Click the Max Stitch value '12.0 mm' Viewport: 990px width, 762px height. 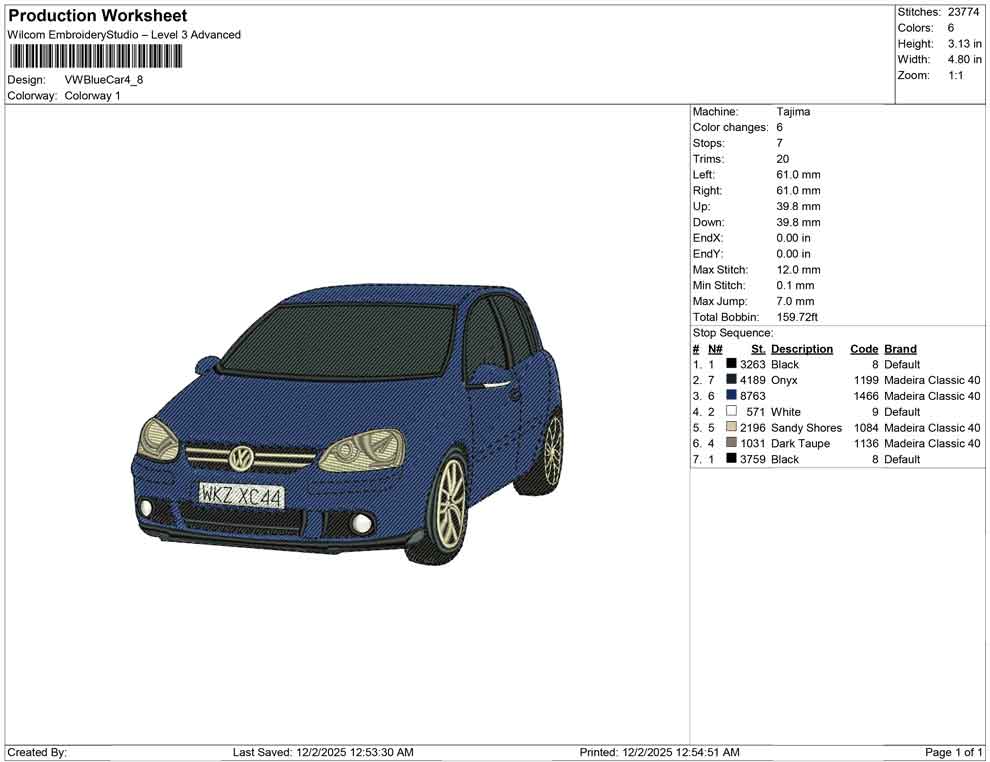[799, 270]
